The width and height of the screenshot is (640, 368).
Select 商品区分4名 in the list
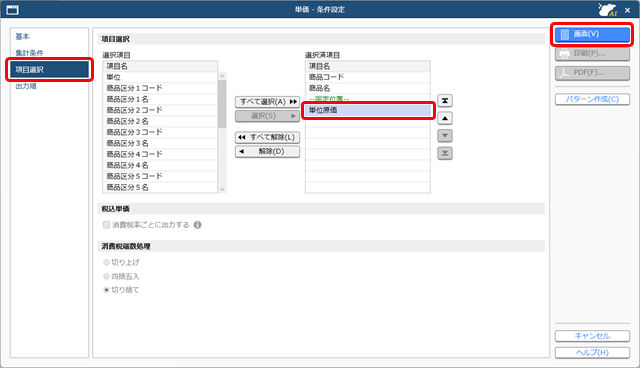[x=160, y=165]
